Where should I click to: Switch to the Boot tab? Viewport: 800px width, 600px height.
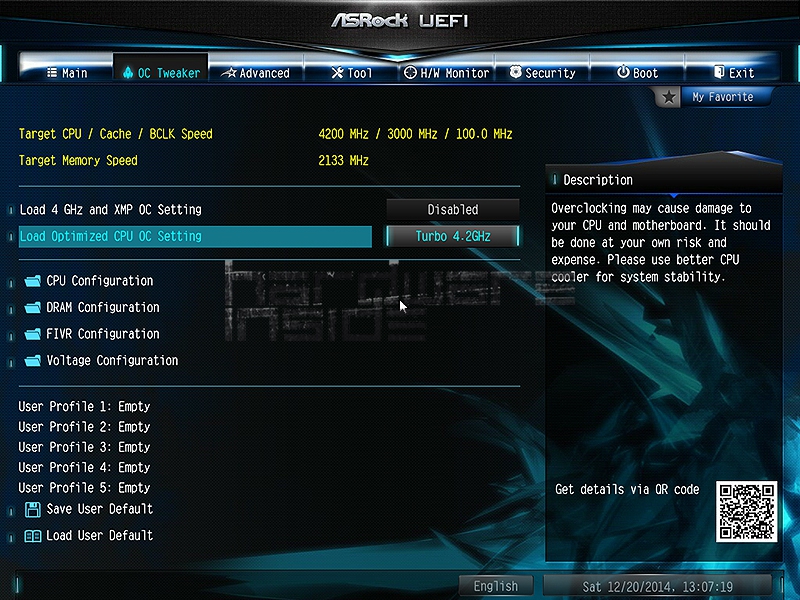(637, 72)
